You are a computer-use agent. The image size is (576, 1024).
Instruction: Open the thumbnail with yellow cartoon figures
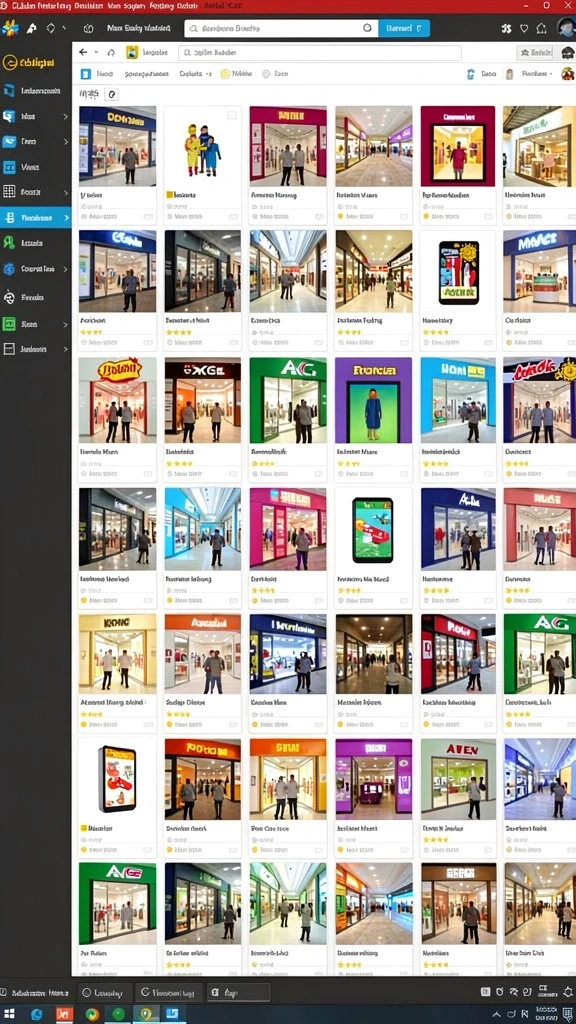(x=202, y=146)
